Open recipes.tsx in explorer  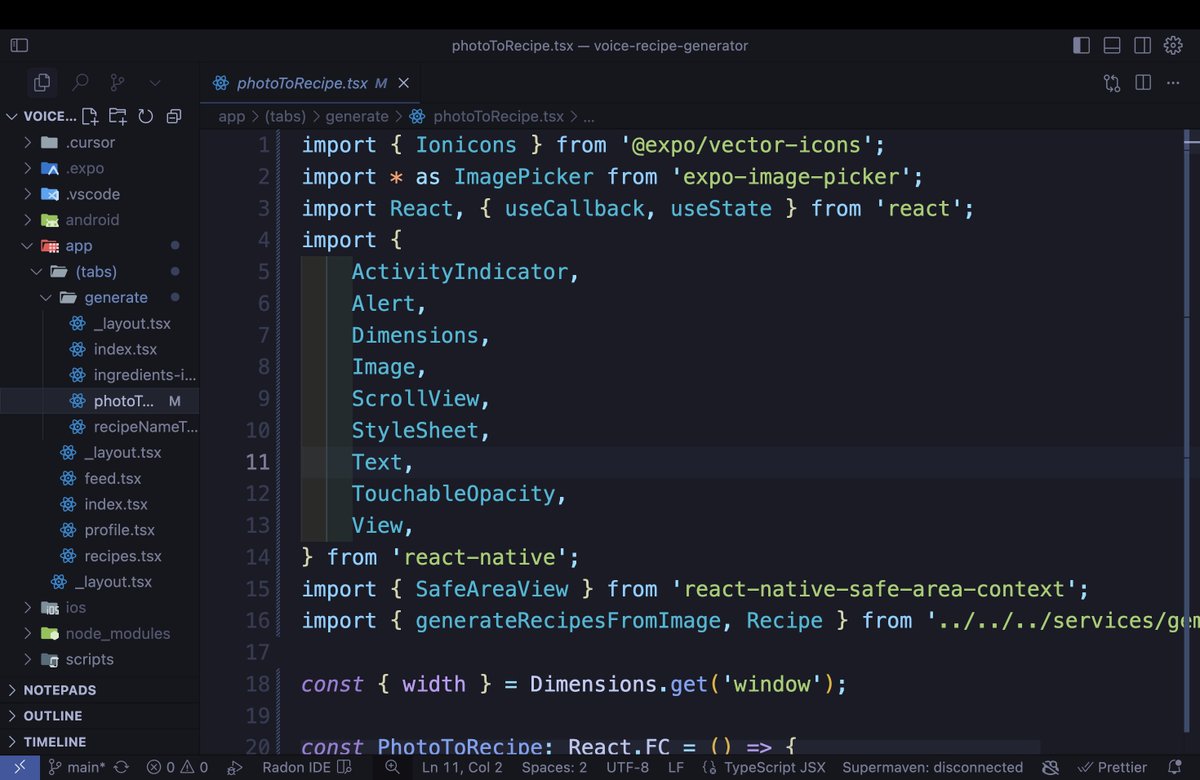pyautogui.click(x=100, y=556)
